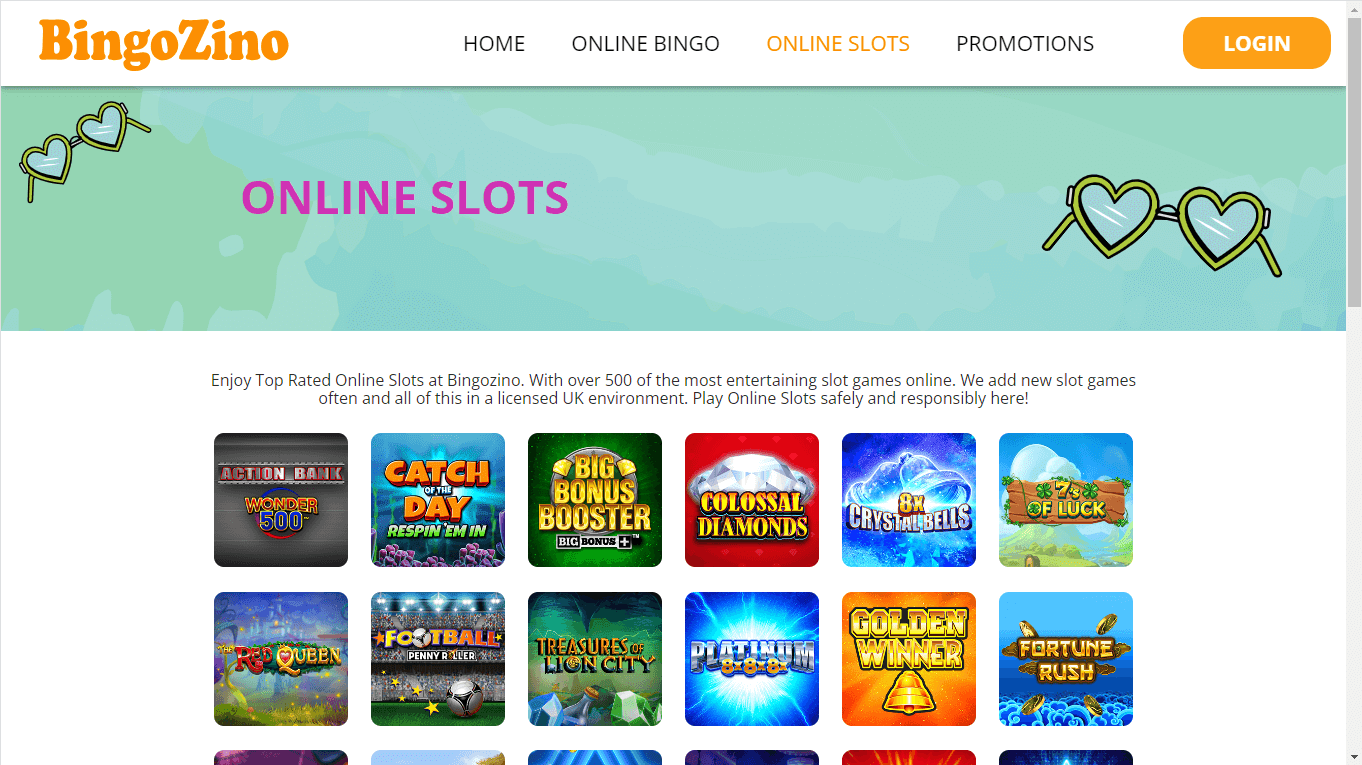Visit the PROMOTIONS page
The height and width of the screenshot is (765, 1362).
(x=1025, y=44)
